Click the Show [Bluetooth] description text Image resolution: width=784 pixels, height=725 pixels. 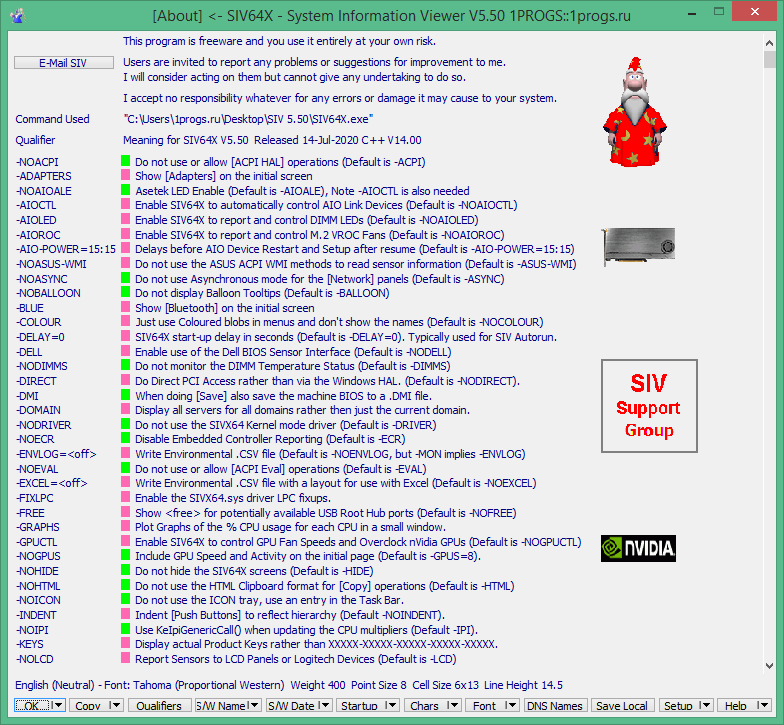224,308
